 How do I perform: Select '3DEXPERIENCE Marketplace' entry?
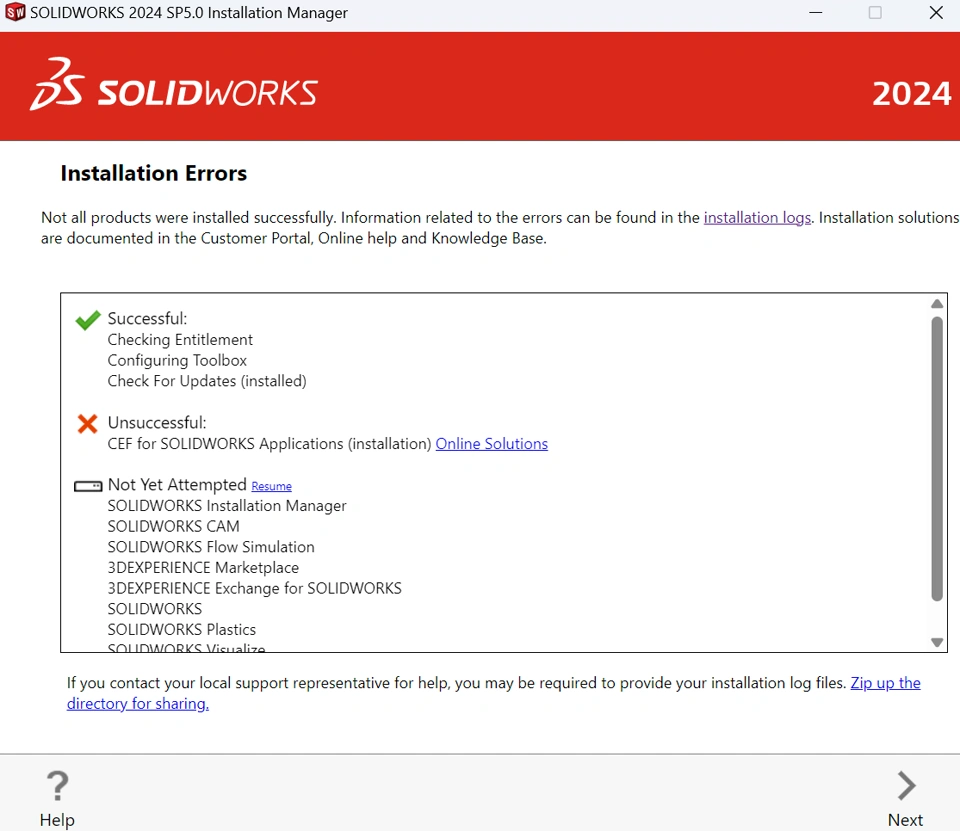coord(203,568)
